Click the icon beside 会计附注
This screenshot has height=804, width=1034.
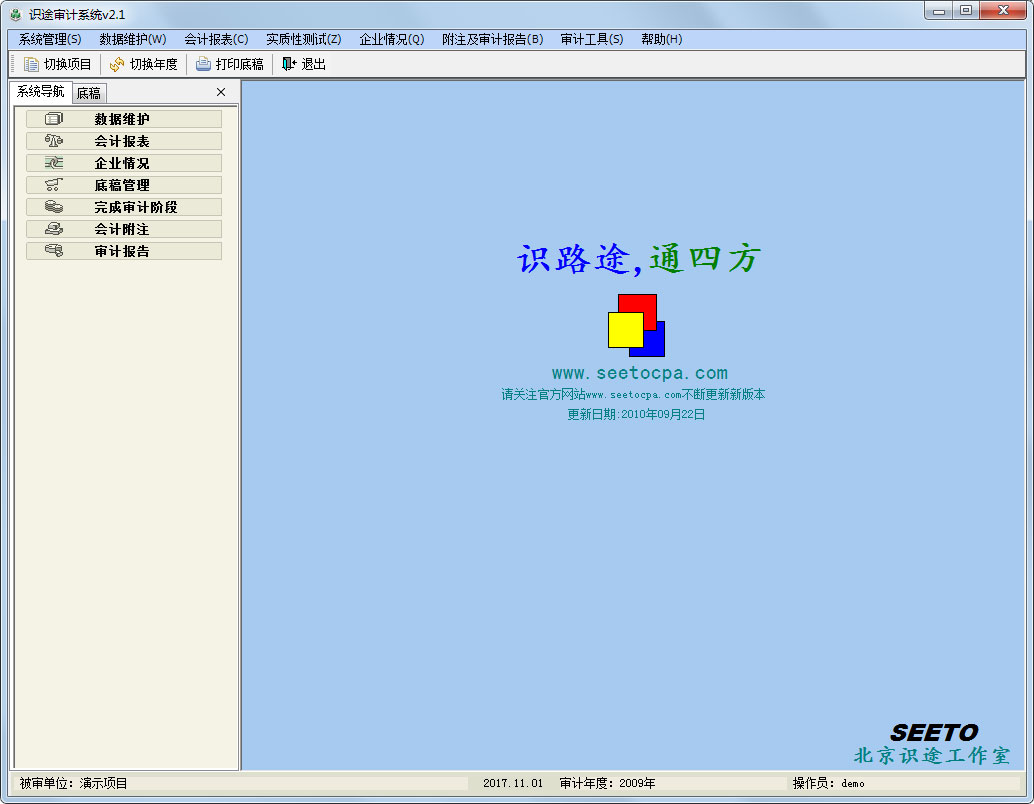pos(54,229)
